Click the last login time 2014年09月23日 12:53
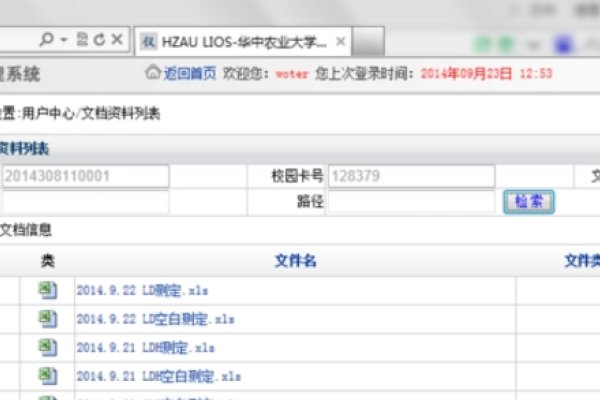The image size is (600, 400). [486, 73]
